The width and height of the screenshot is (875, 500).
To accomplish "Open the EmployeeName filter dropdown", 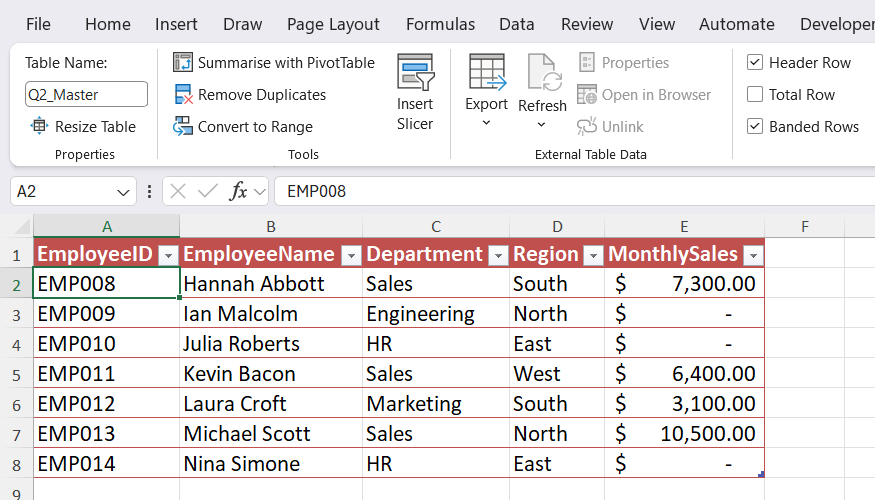I will (x=351, y=256).
